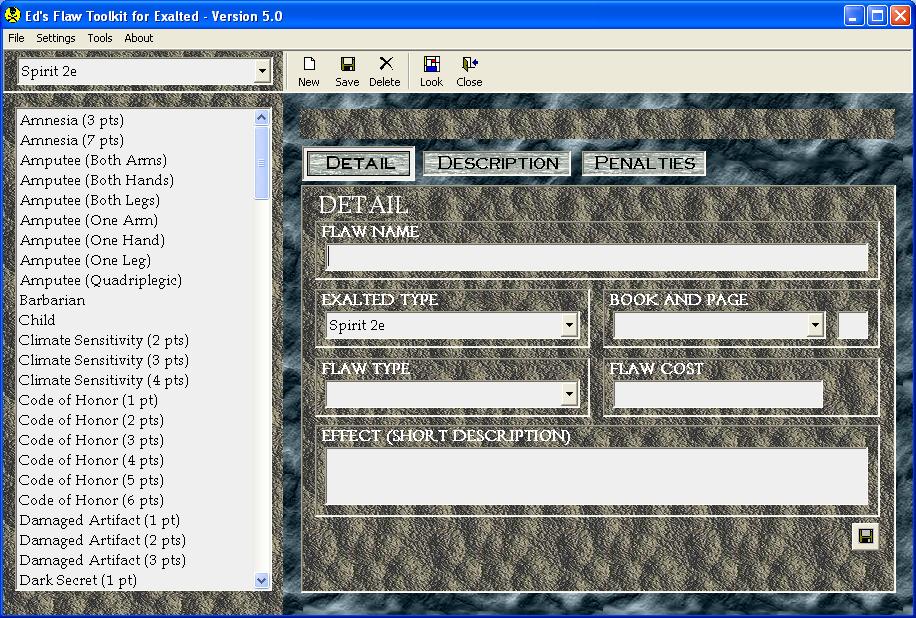
Task: Open the Book and Page dropdown
Action: pyautogui.click(x=815, y=325)
